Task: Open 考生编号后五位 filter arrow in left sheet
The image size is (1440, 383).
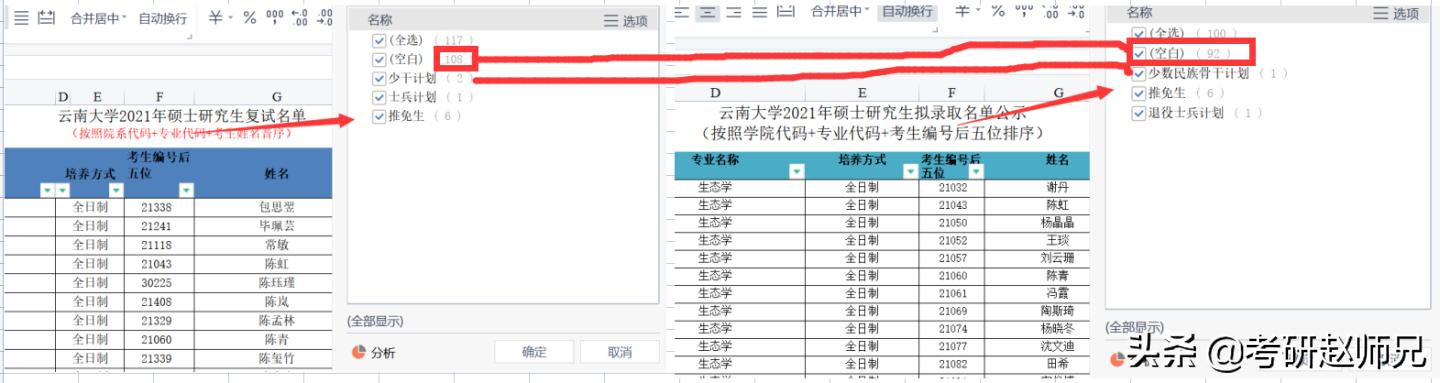Action: tap(186, 190)
